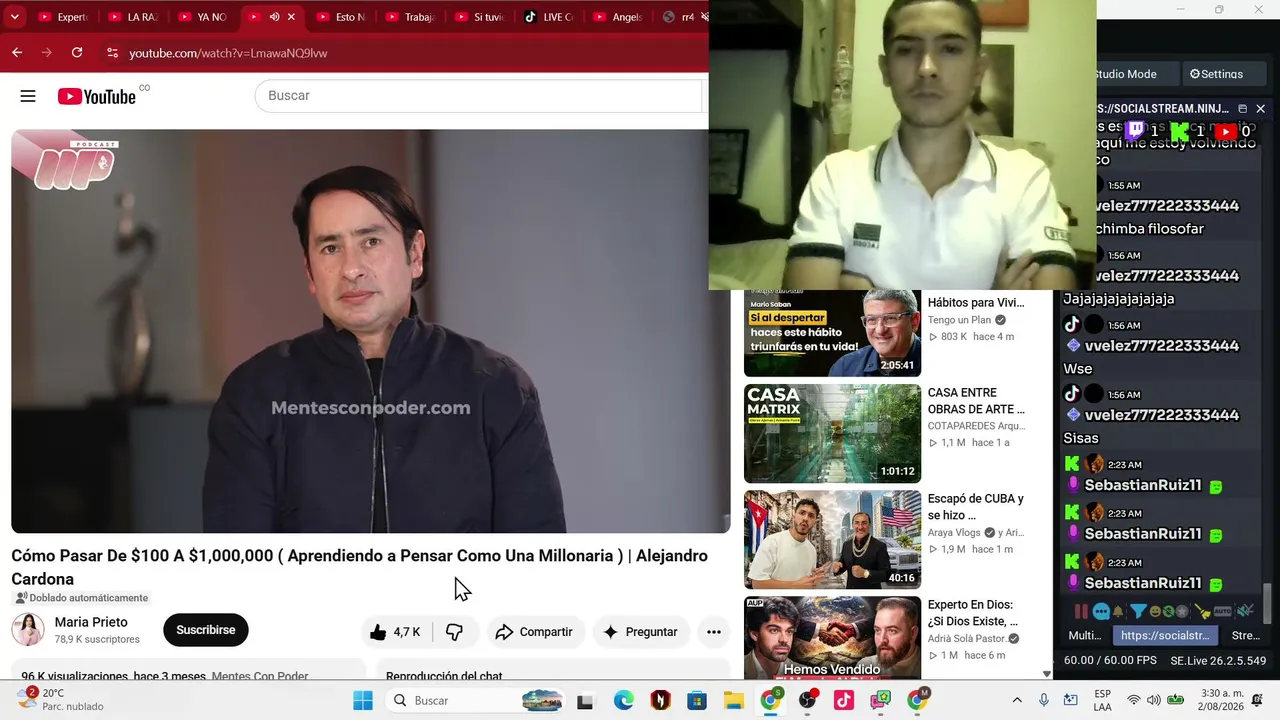Focus the YouTube Buscar search field
This screenshot has width=1280, height=720.
[x=480, y=96]
